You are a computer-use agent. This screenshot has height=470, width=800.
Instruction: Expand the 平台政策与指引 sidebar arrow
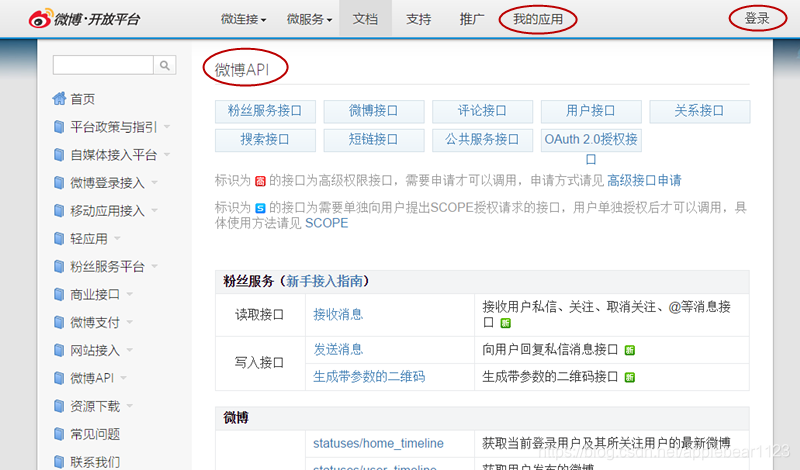point(167,126)
